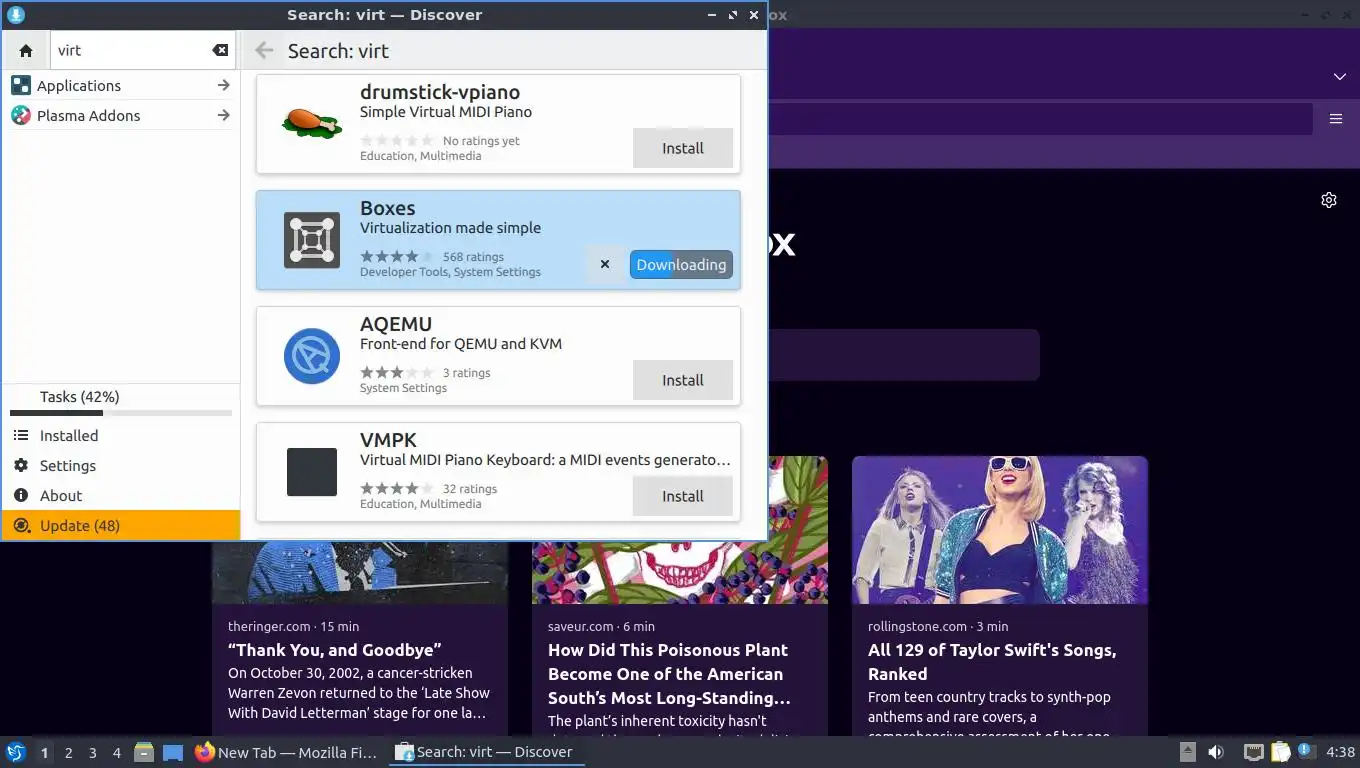
Task: Open Taylor Swift article thumbnail in Firefox
Action: [1000, 530]
